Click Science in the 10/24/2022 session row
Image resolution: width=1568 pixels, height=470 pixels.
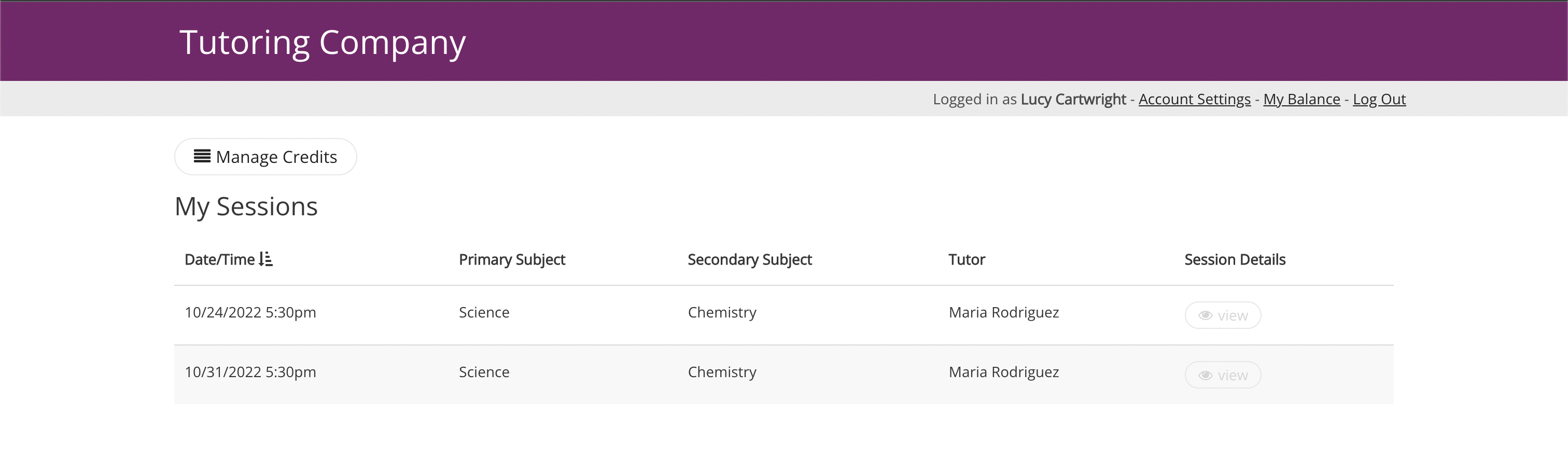pos(484,312)
